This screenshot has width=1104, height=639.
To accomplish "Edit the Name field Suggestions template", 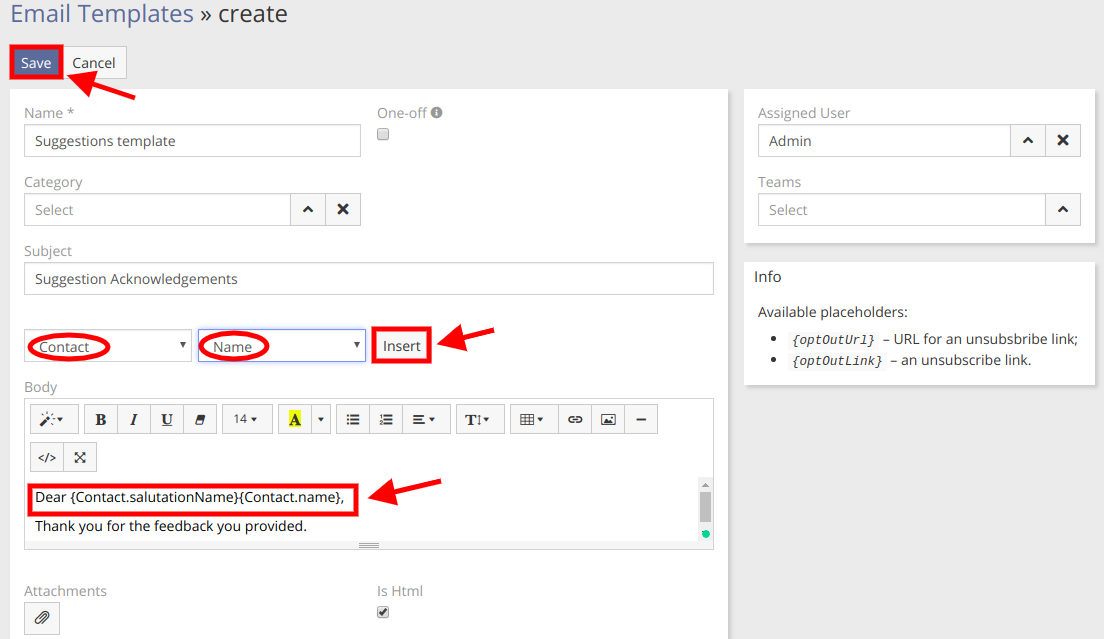I will 192,141.
